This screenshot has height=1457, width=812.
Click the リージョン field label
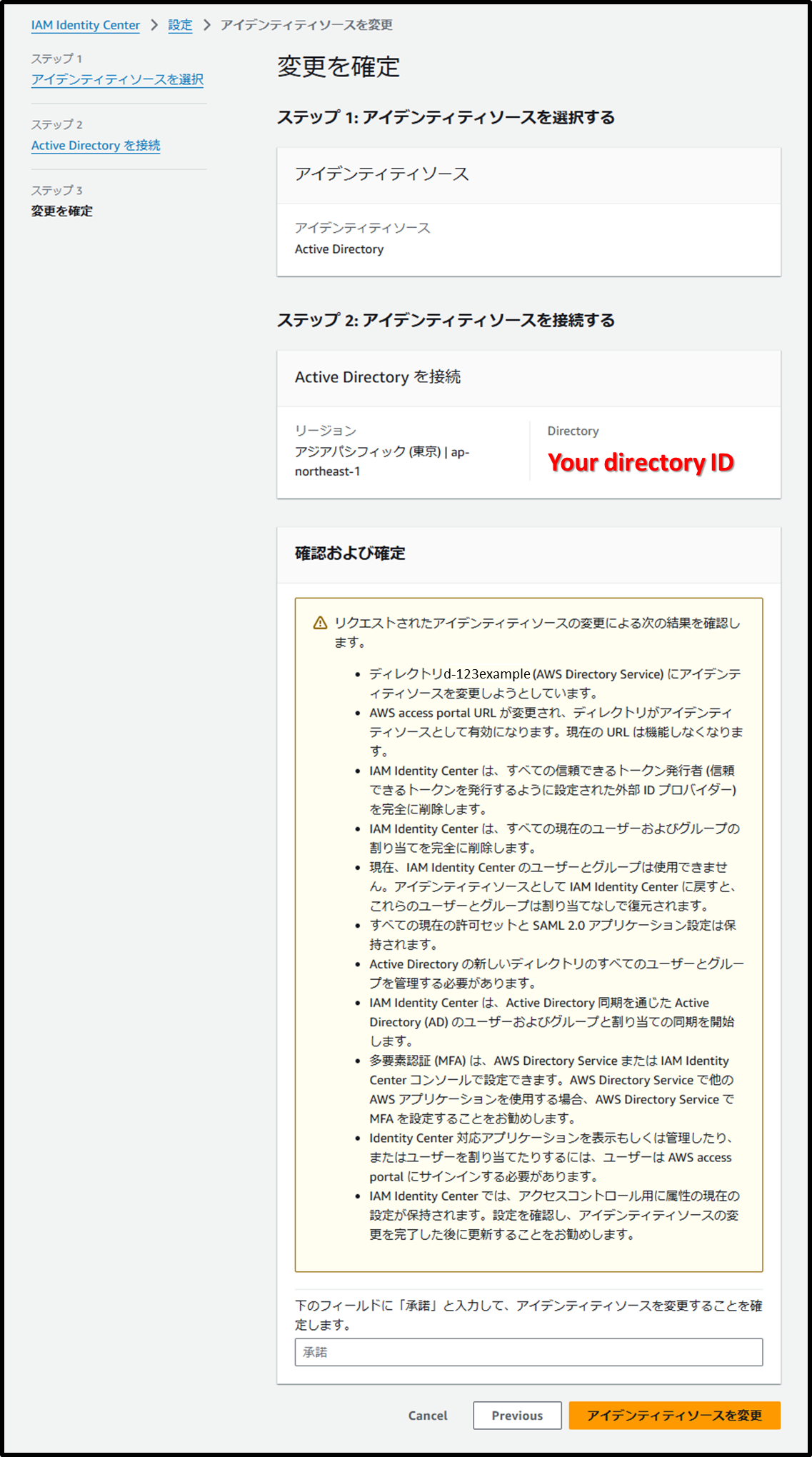pos(326,431)
